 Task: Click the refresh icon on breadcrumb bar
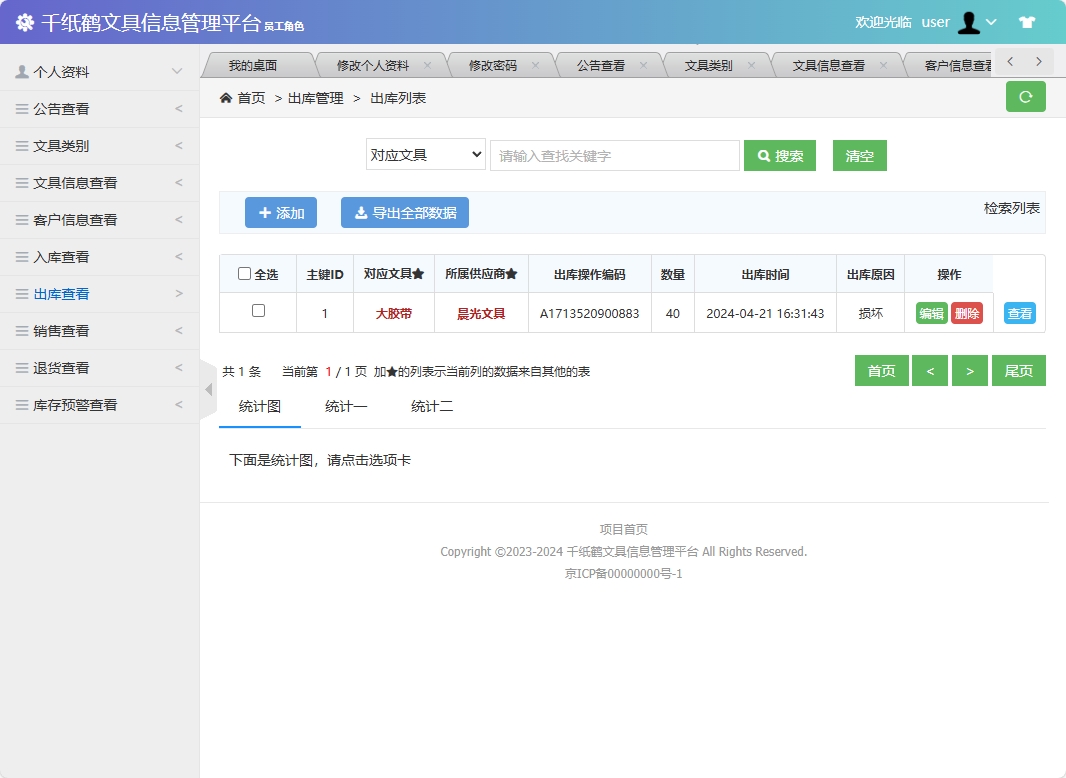point(1025,97)
